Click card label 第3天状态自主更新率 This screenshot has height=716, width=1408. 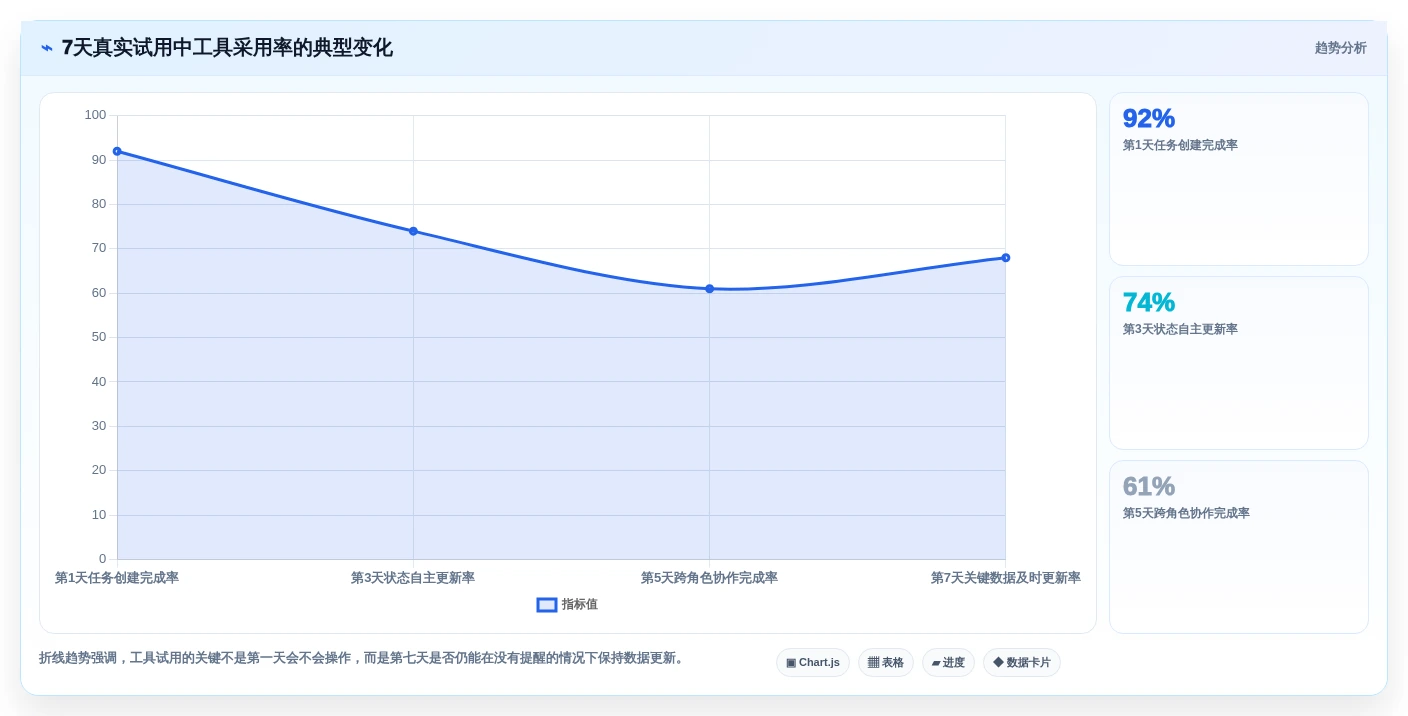point(1180,329)
